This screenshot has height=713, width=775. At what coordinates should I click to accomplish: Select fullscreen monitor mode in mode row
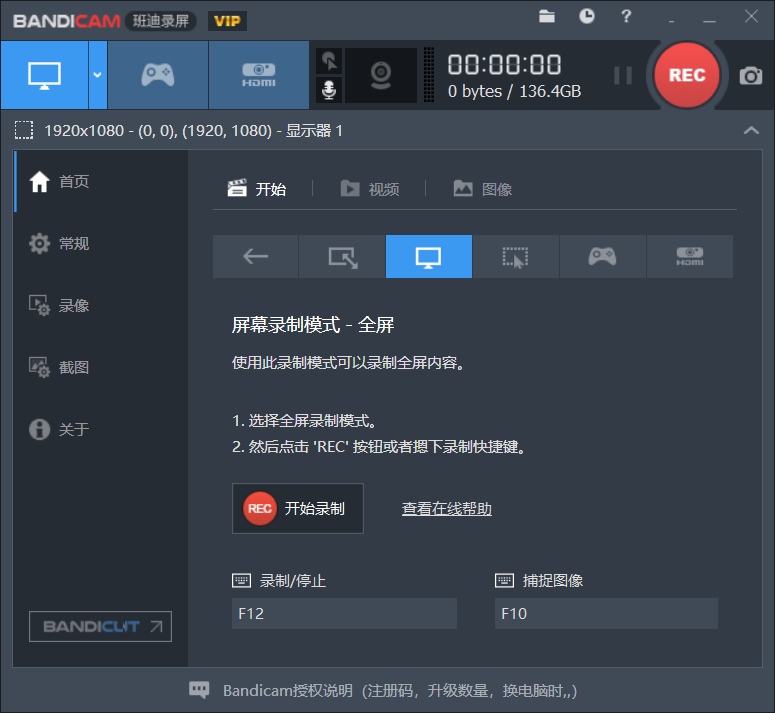pos(429,256)
